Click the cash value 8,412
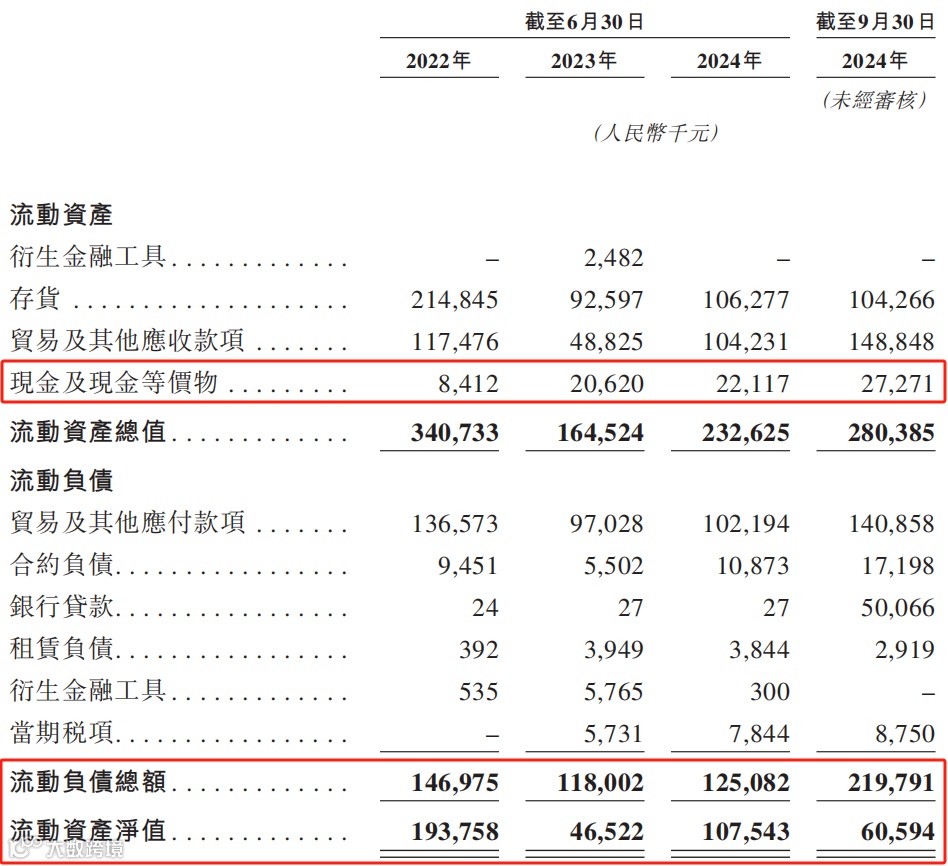The image size is (948, 866). (x=468, y=384)
